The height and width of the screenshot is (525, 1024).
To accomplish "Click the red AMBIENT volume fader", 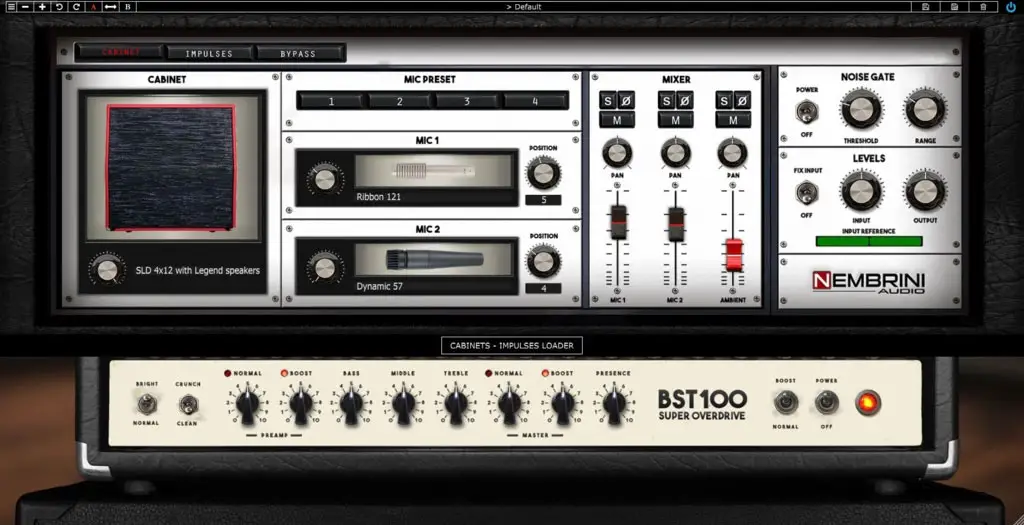I will (x=733, y=255).
